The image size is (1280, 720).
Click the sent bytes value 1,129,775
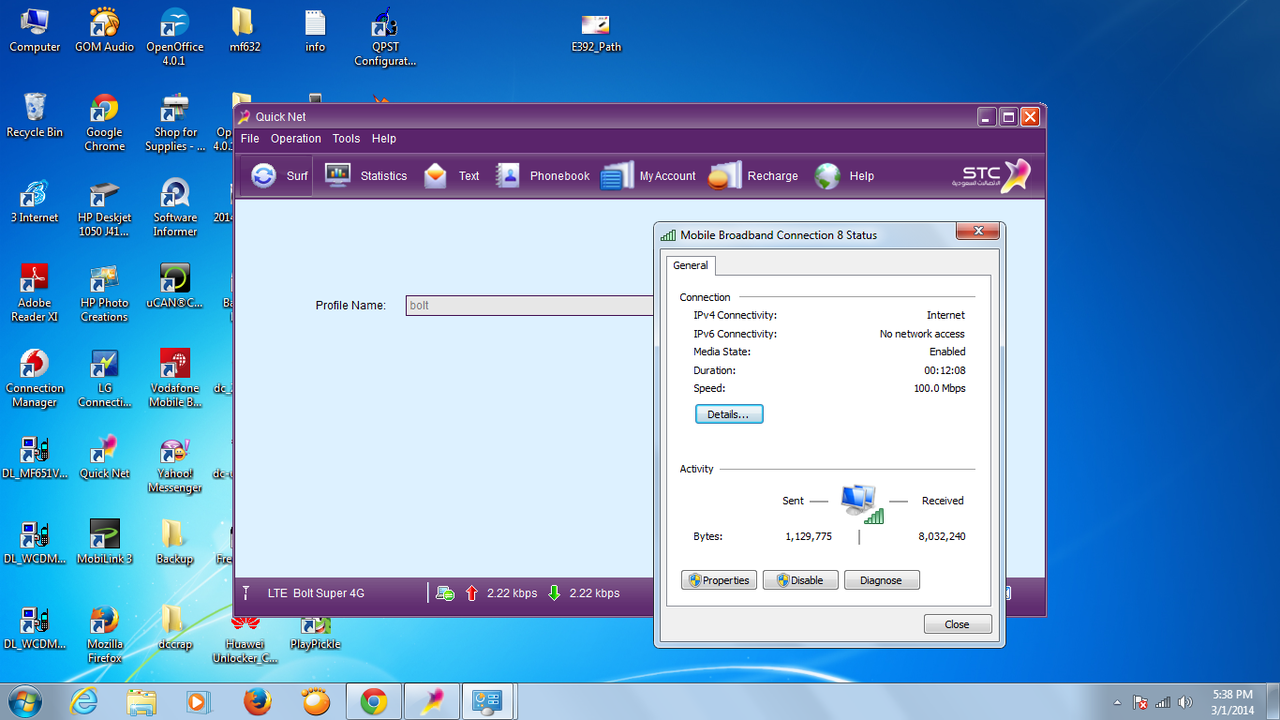809,536
